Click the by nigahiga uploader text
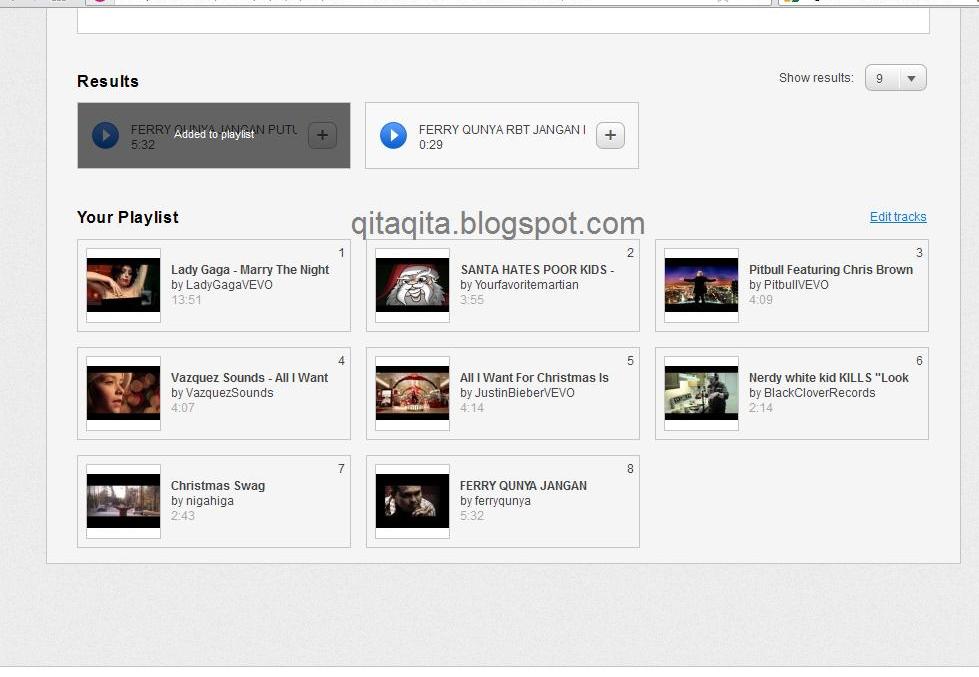The height and width of the screenshot is (677, 979). point(202,501)
